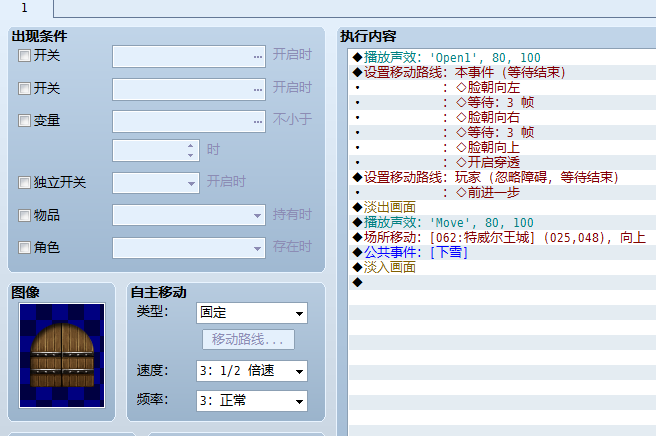656x436 pixels.
Task: Select the 脸朝向右 move route line
Action: point(502,118)
